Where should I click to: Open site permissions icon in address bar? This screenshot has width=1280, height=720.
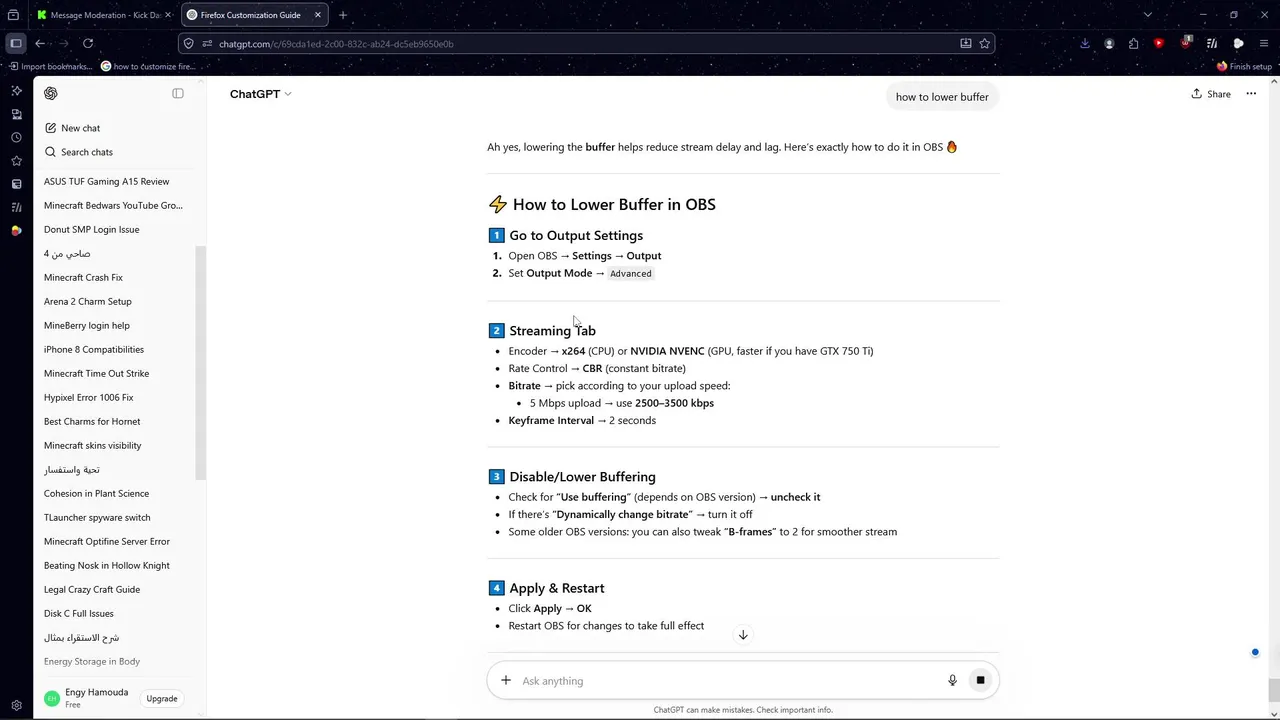(x=207, y=44)
